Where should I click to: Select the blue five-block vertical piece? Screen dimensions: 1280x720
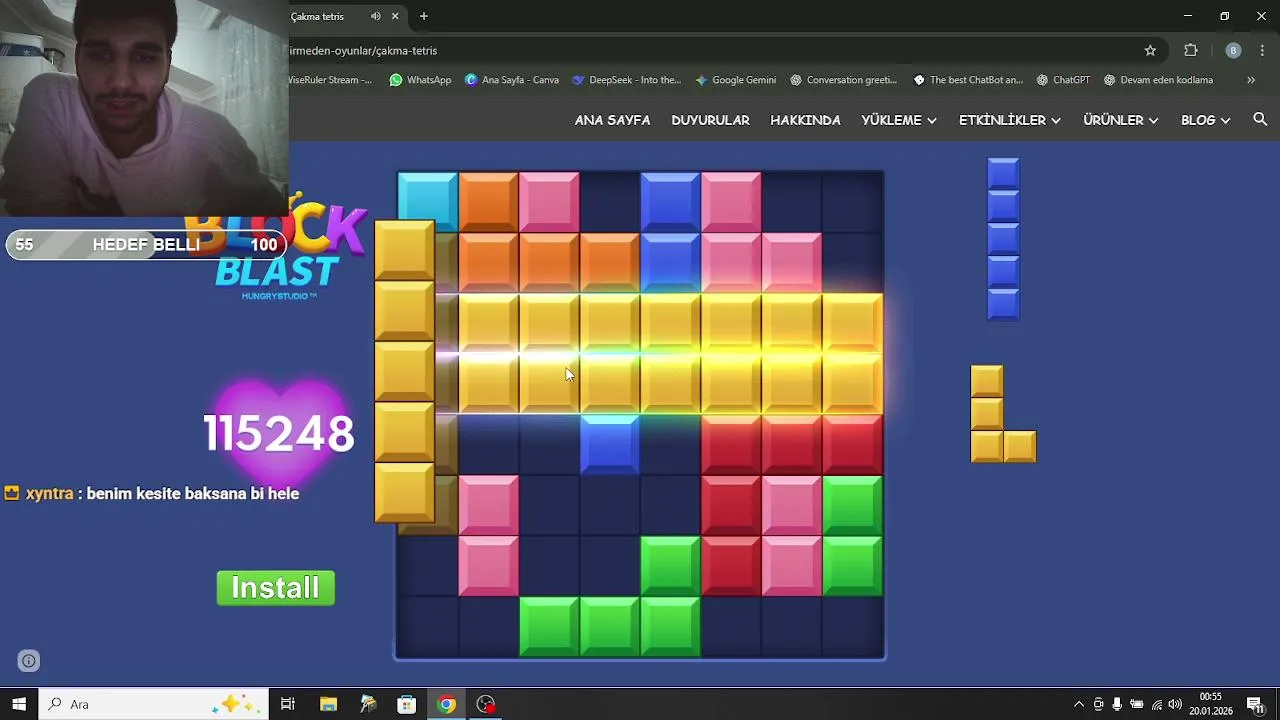tap(1003, 239)
